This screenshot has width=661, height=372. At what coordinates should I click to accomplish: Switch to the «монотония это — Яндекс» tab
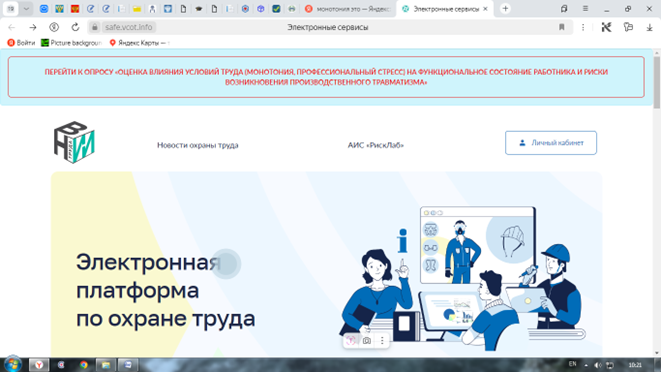349,9
